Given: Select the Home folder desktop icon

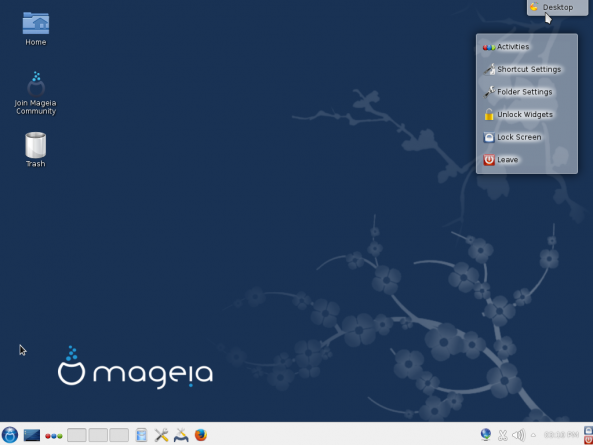Looking at the screenshot, I should pyautogui.click(x=36, y=29).
